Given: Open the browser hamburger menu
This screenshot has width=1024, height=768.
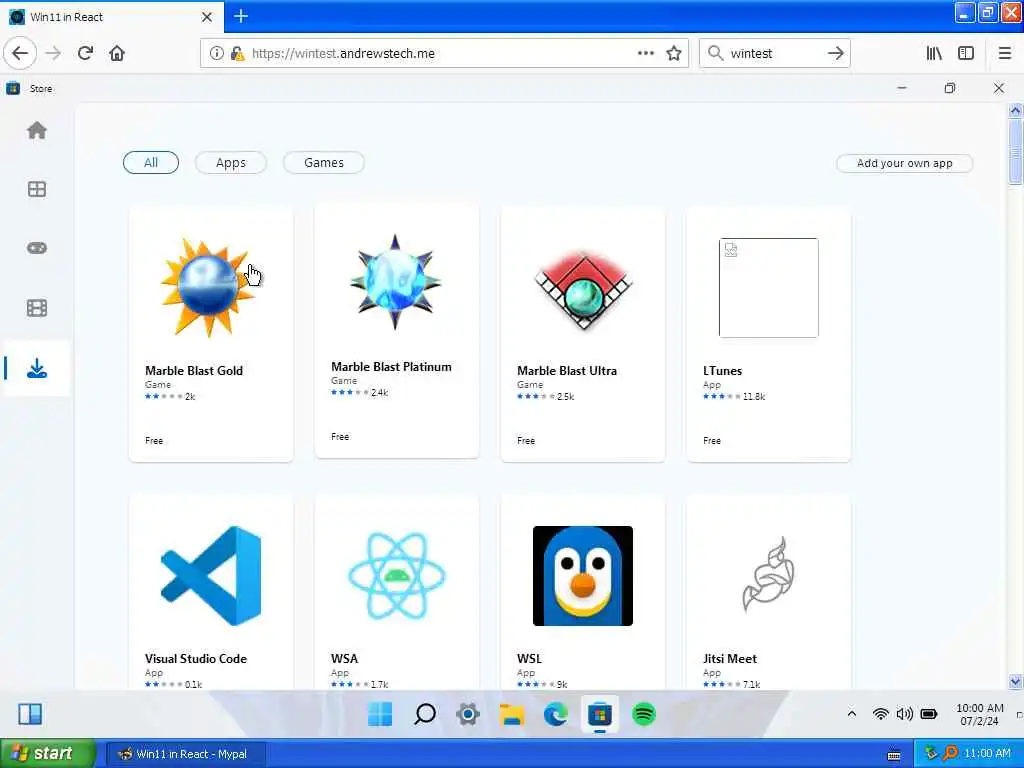Looking at the screenshot, I should [x=1005, y=54].
